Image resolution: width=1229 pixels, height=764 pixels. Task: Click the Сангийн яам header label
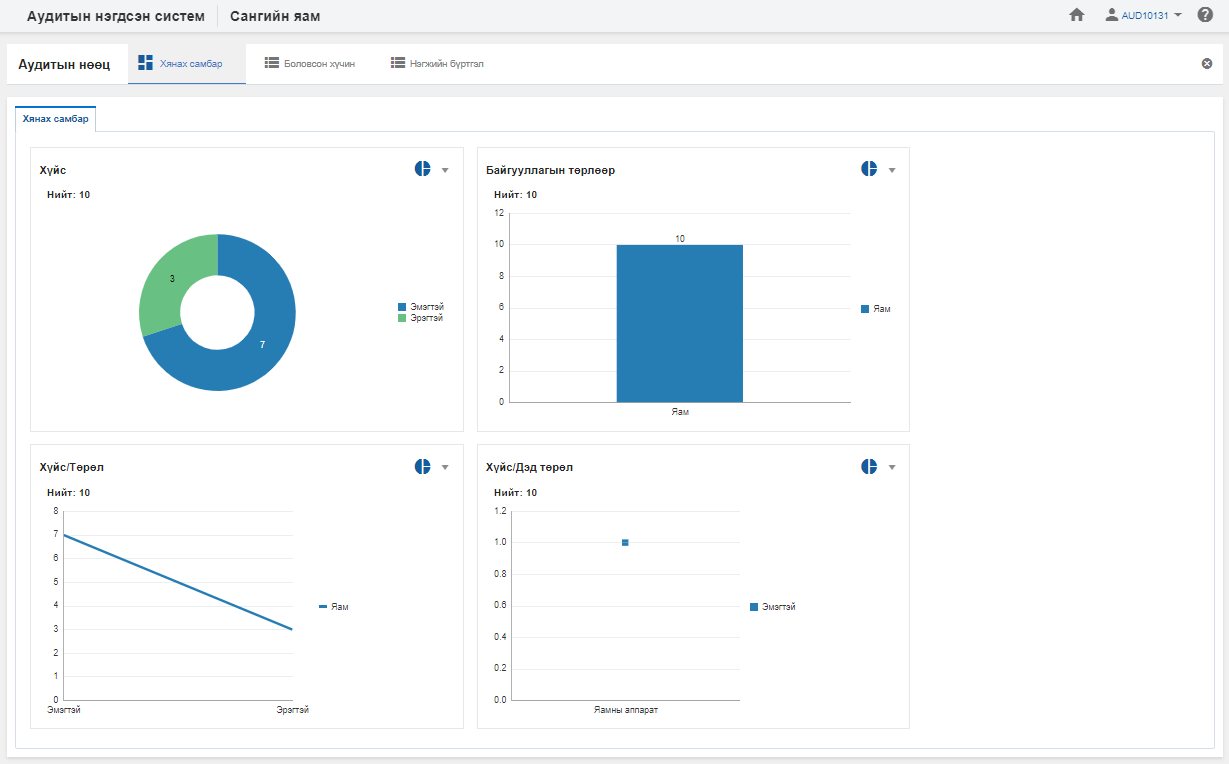pyautogui.click(x=275, y=16)
